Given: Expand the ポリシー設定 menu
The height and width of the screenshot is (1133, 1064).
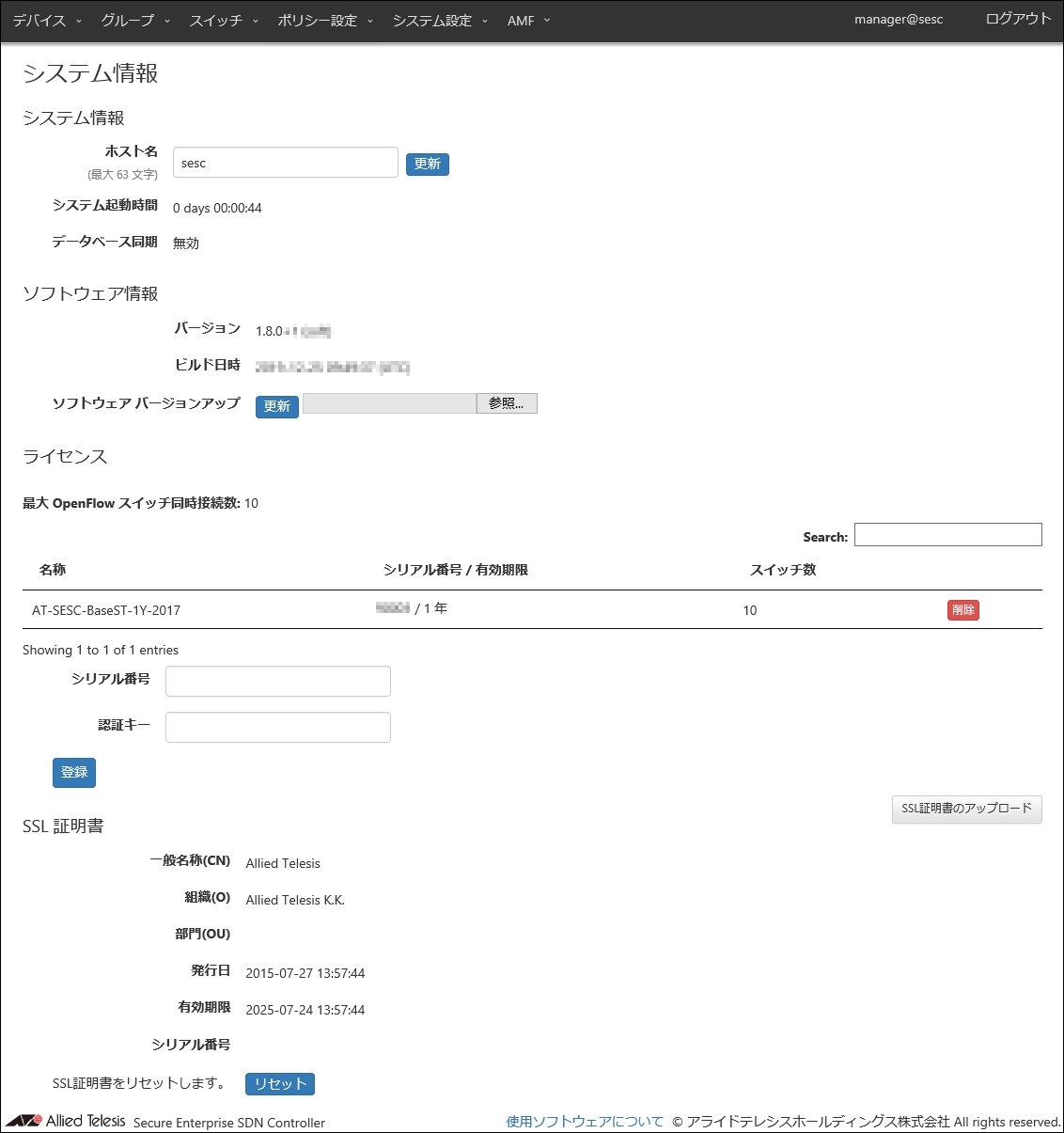Looking at the screenshot, I should click(x=325, y=20).
